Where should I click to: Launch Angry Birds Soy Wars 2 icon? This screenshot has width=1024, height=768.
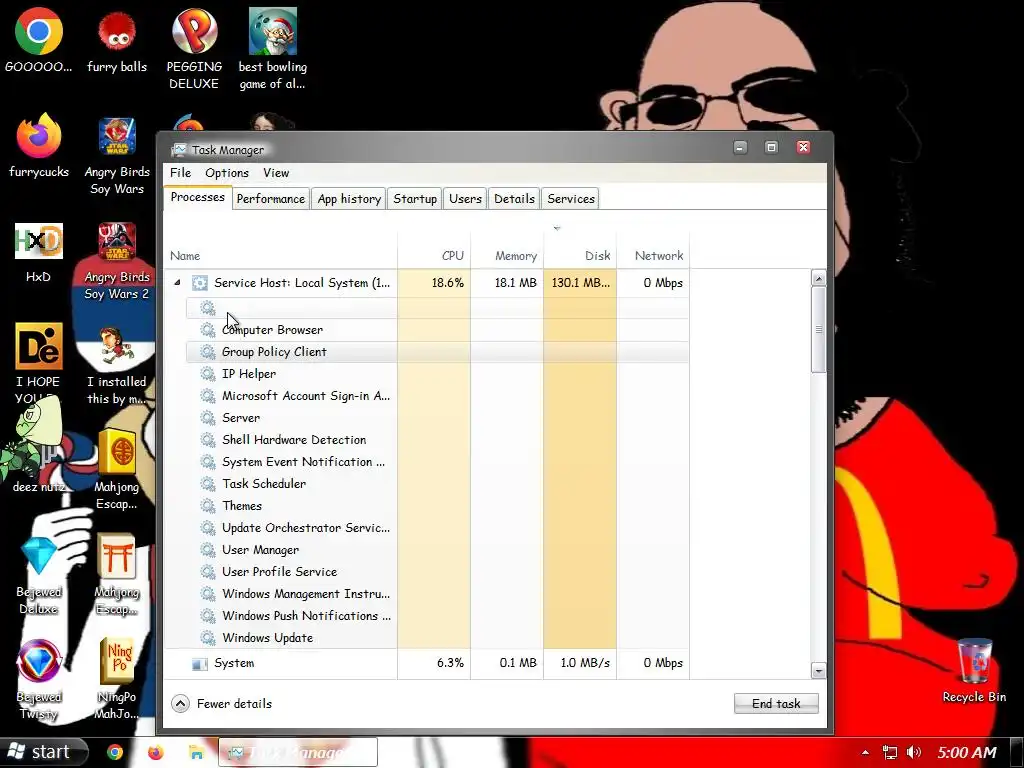pos(117,261)
